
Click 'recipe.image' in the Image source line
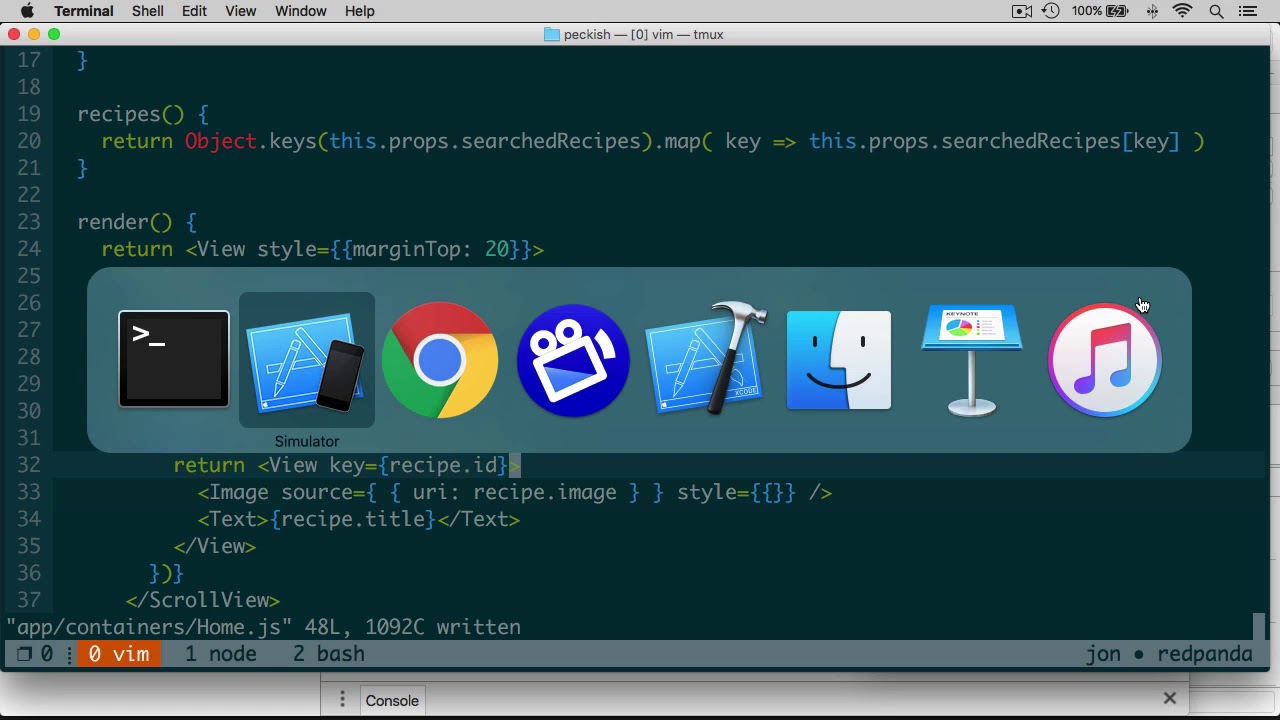(x=545, y=492)
